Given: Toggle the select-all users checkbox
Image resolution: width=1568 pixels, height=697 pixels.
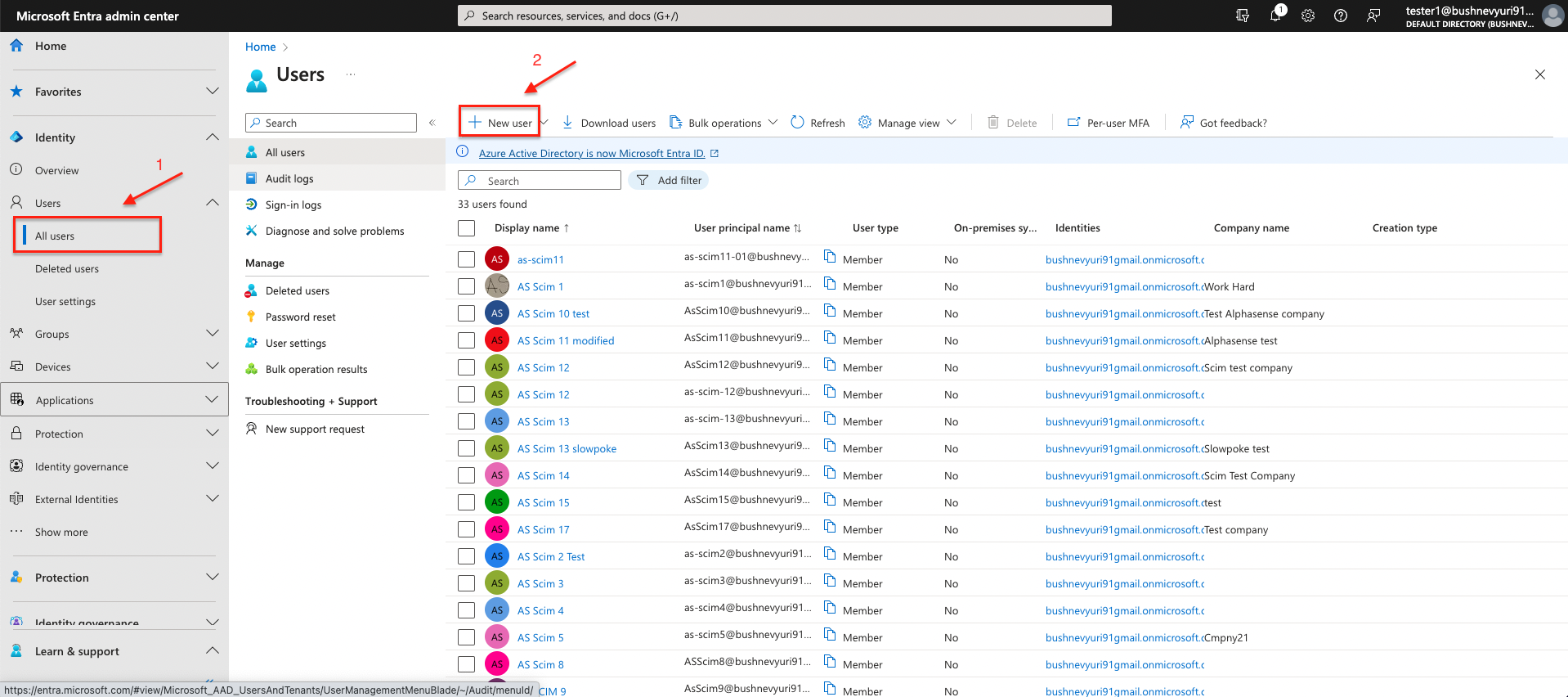Looking at the screenshot, I should click(x=466, y=228).
